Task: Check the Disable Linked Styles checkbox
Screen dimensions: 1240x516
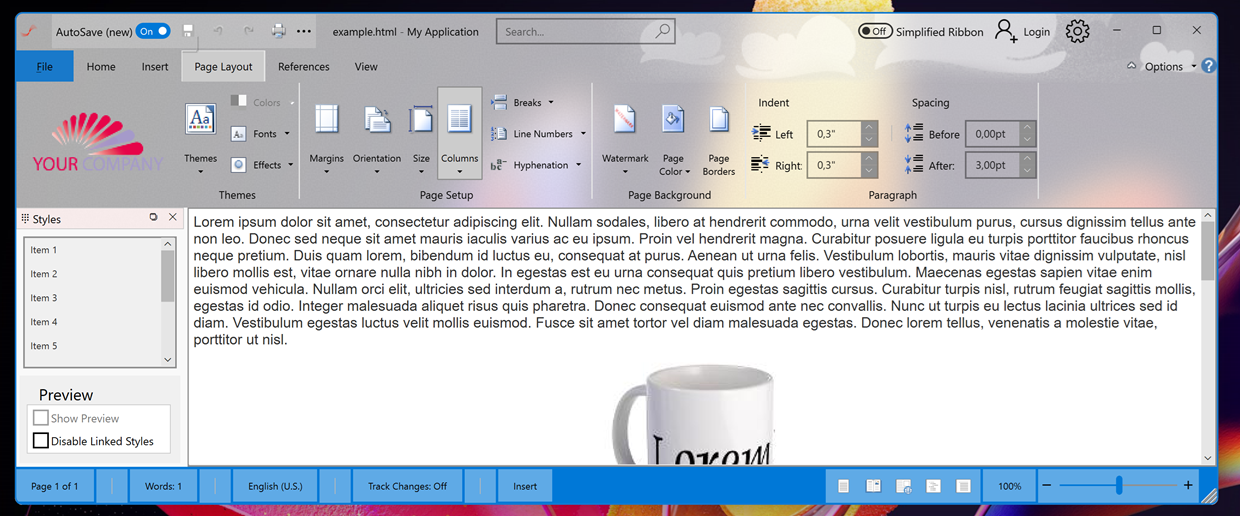Action: click(41, 441)
